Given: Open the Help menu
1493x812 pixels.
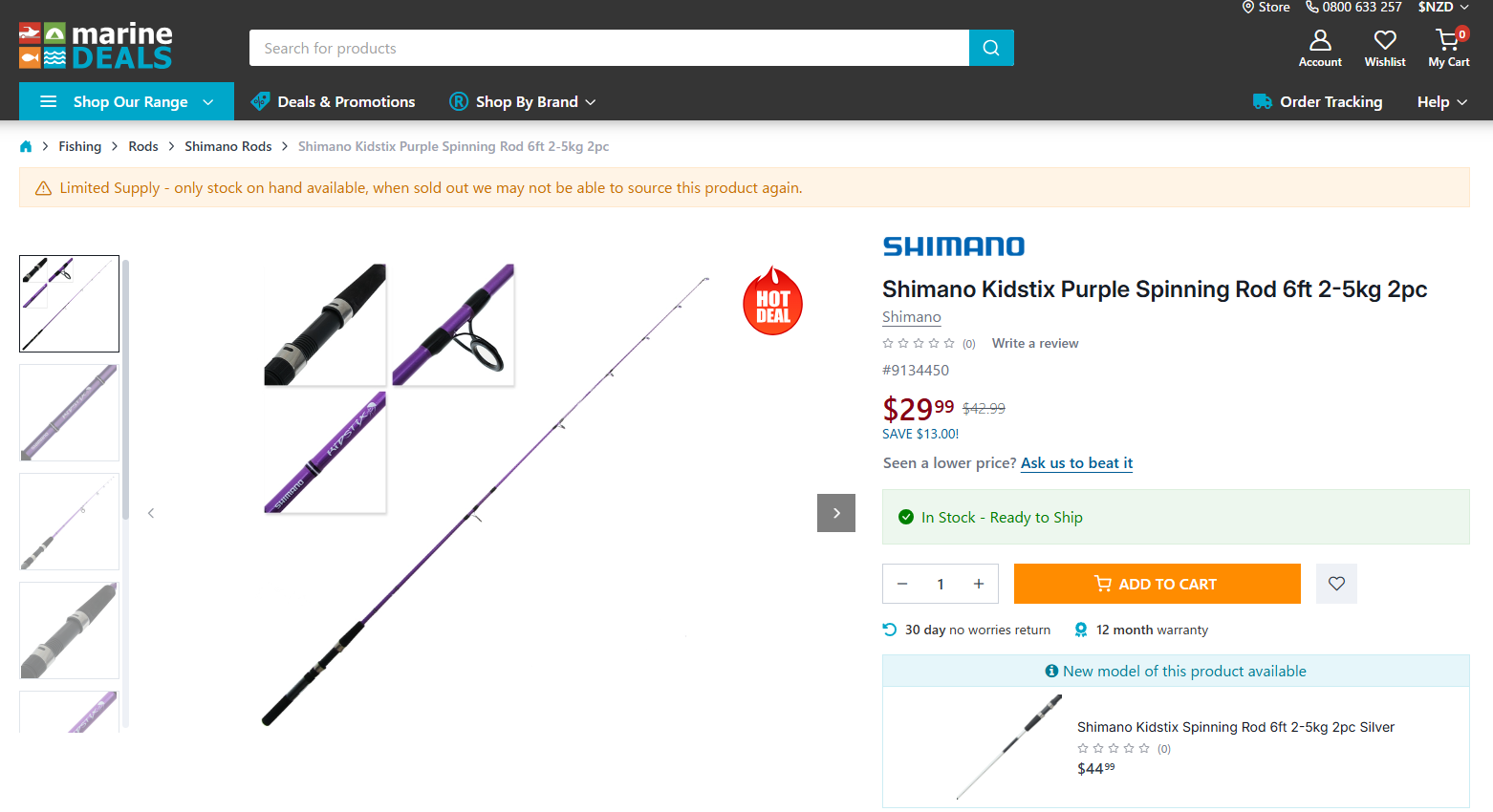Looking at the screenshot, I should (x=1441, y=102).
